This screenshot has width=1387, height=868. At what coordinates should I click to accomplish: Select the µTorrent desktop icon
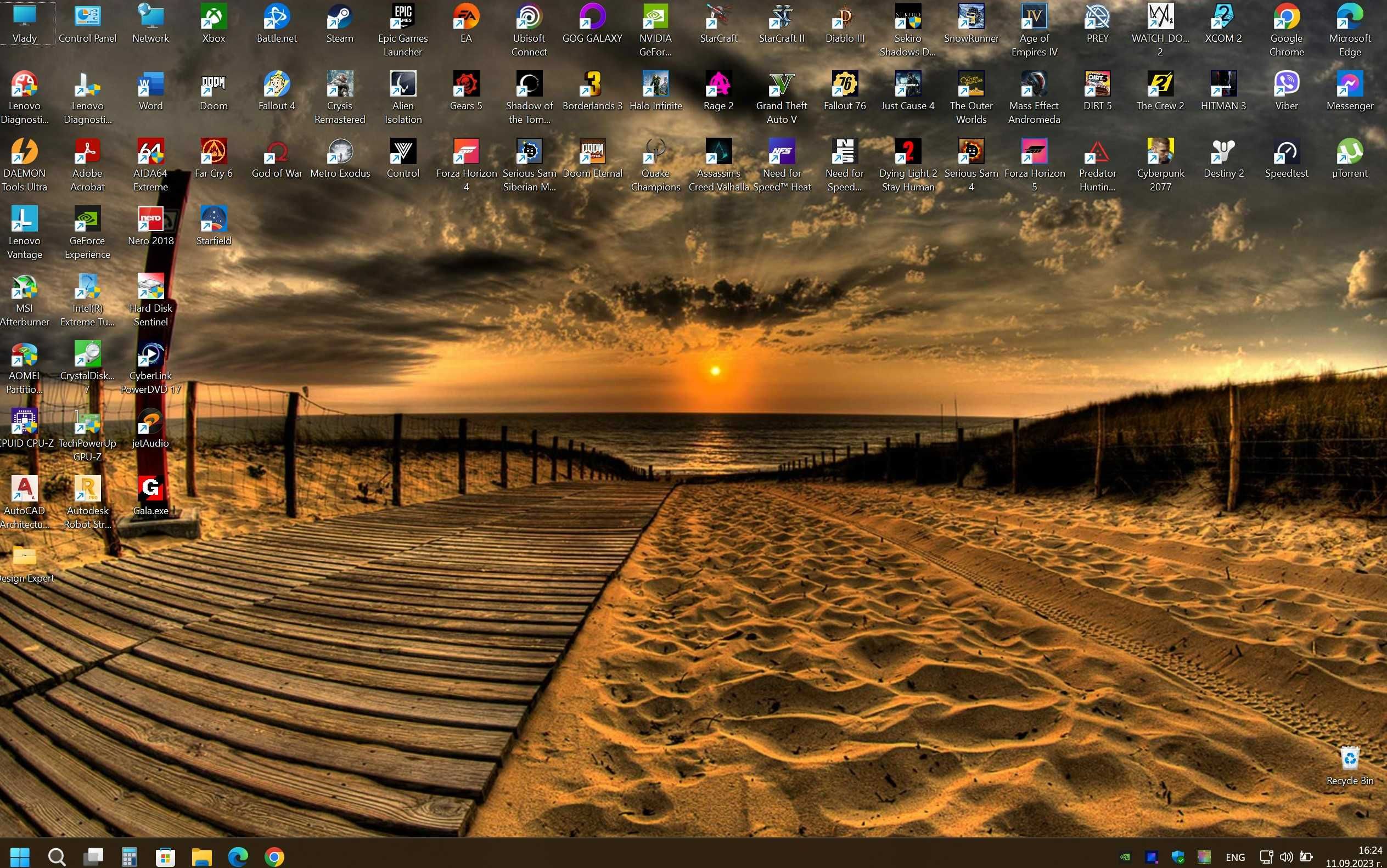click(x=1350, y=159)
